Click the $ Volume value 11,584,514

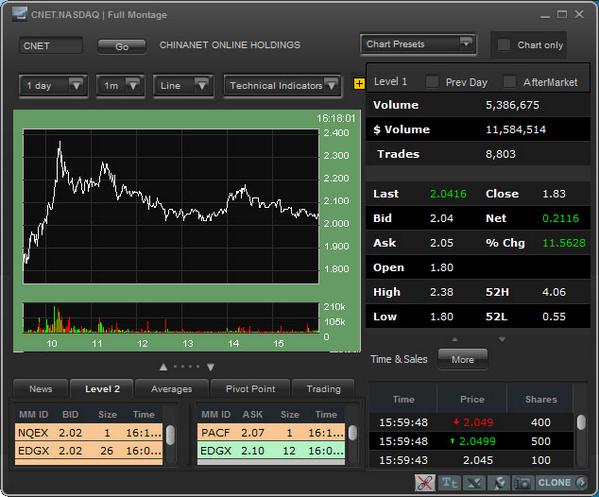(515, 130)
